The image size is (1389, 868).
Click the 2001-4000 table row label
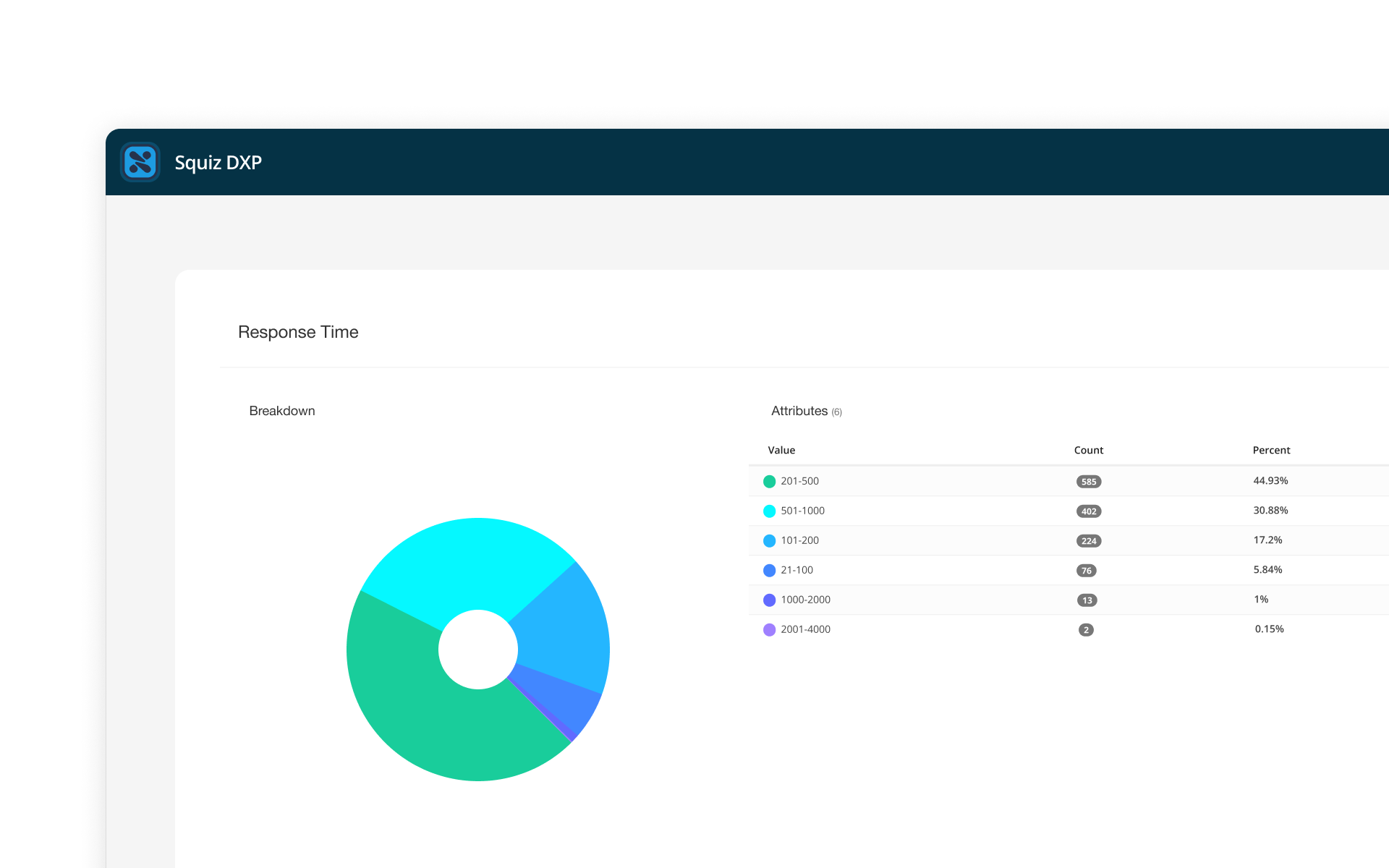805,629
